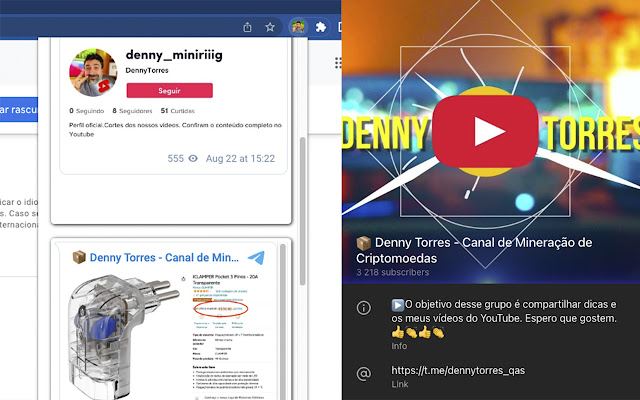This screenshot has width=640, height=400.
Task: Click the Telegram channel title Denny Torres
Action: coord(474,250)
